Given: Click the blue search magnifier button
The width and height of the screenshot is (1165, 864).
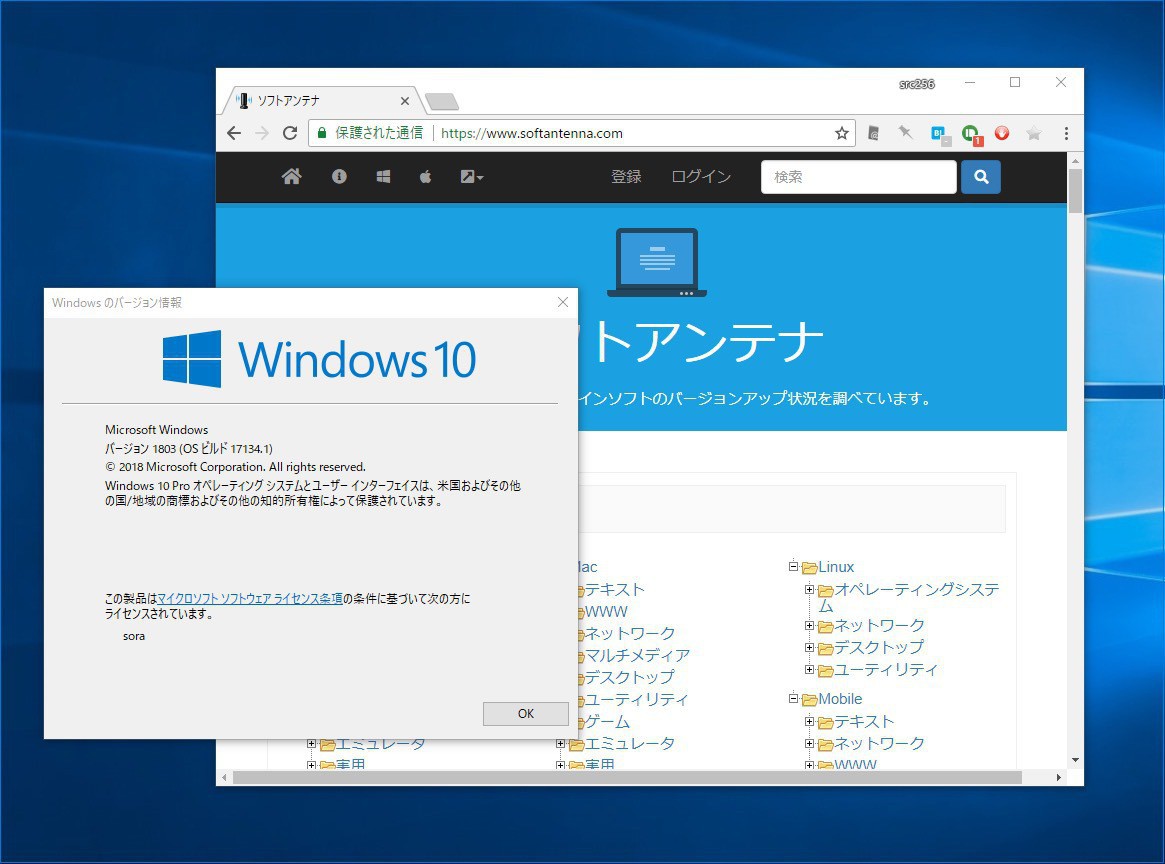Looking at the screenshot, I should [981, 177].
